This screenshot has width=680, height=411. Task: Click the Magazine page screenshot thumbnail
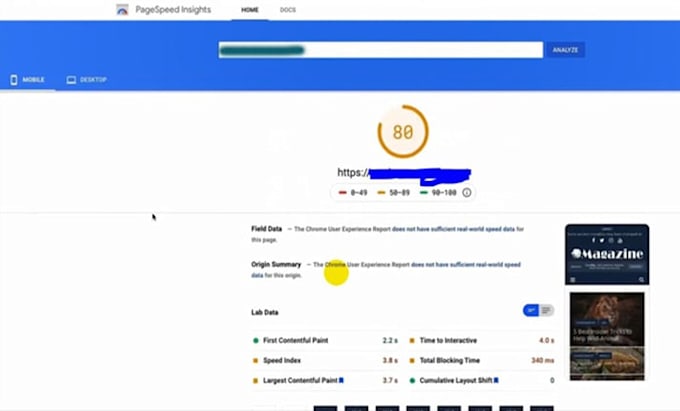point(607,302)
